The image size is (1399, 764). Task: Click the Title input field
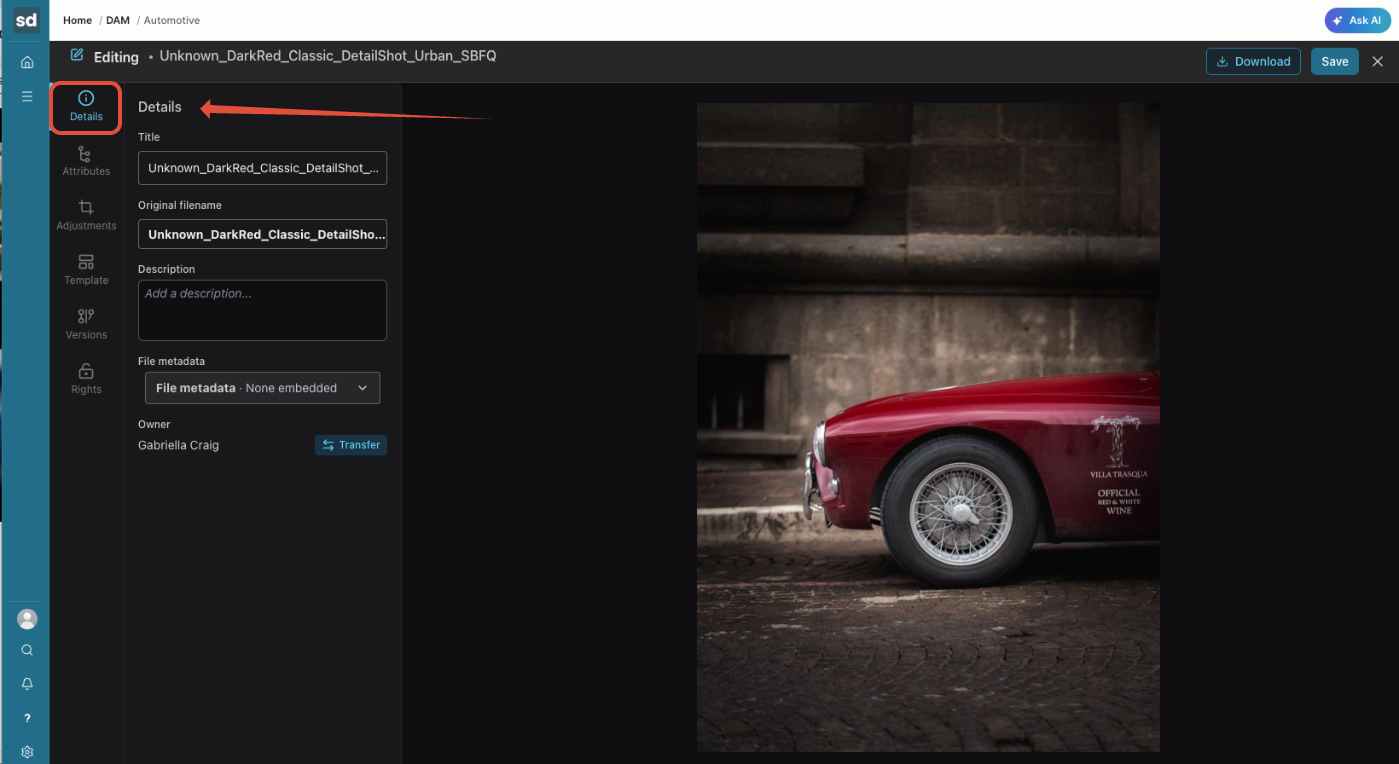(262, 168)
